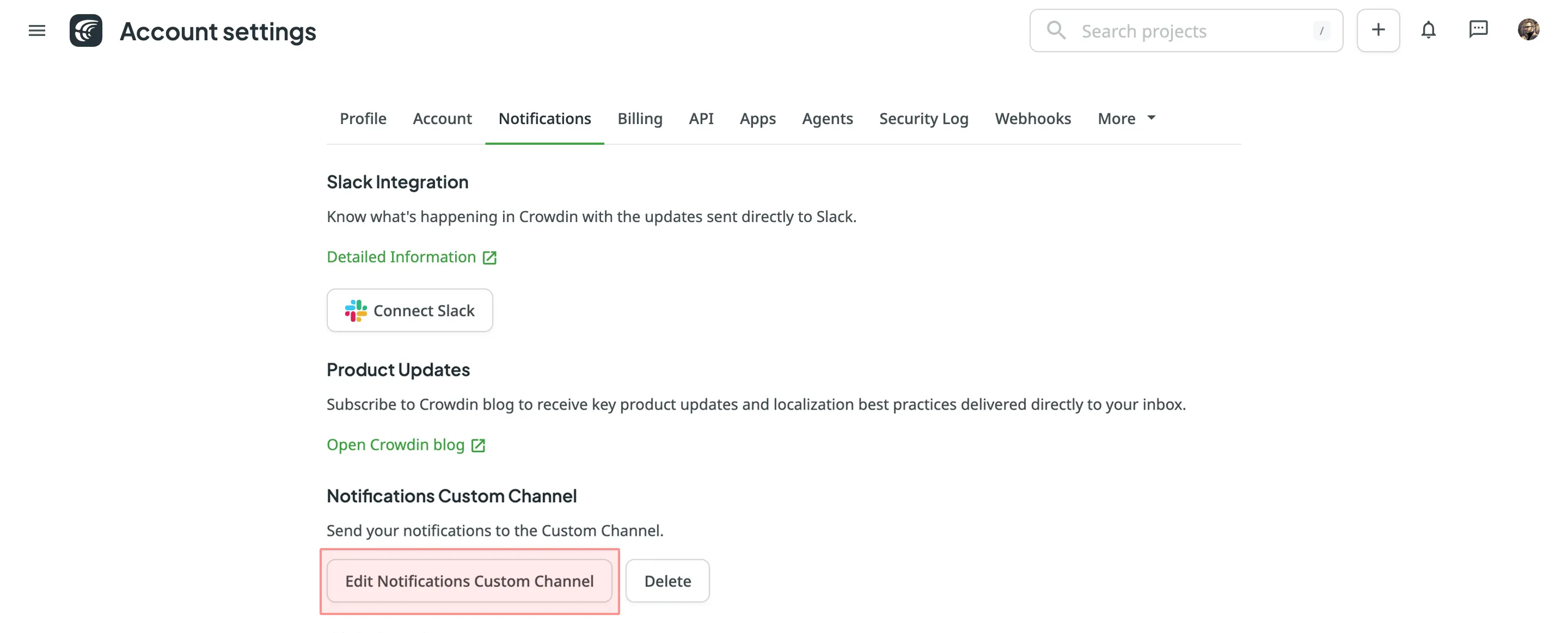Delete the notifications custom channel
1568x633 pixels.
667,581
